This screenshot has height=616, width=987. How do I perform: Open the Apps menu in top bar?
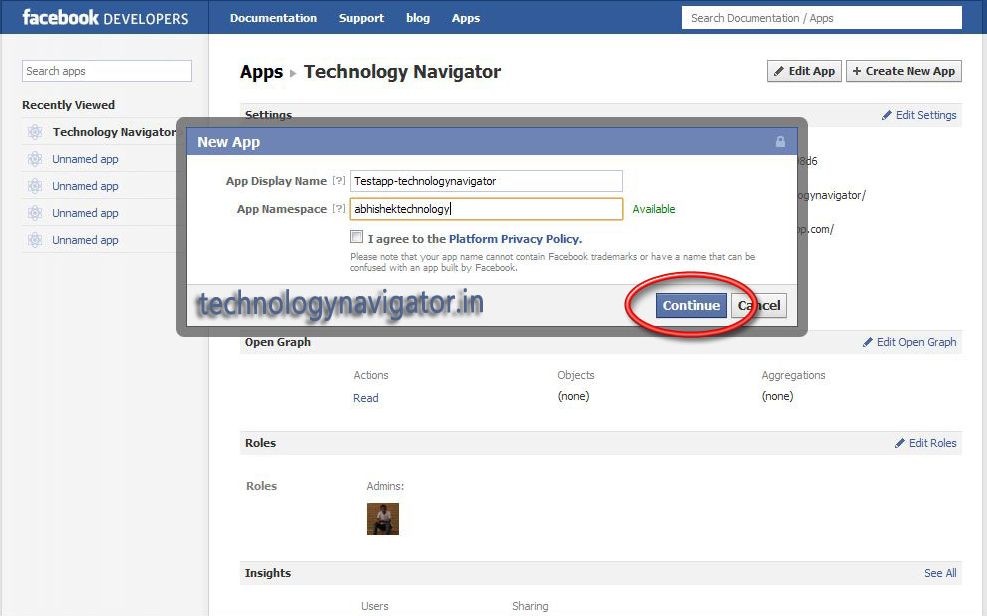(x=466, y=18)
